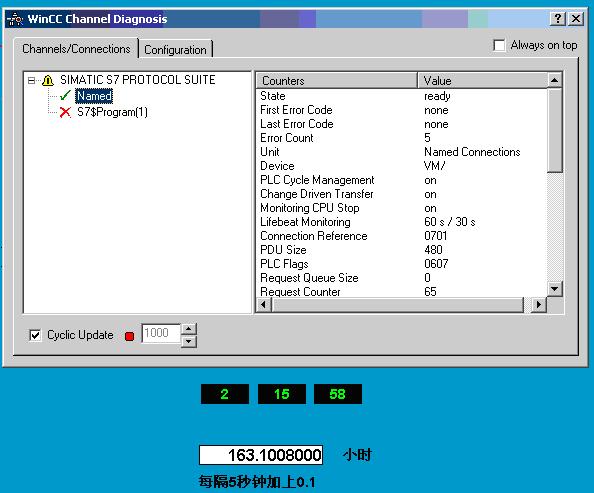Click the Error Count row
Image resolution: width=594 pixels, height=493 pixels.
point(402,138)
